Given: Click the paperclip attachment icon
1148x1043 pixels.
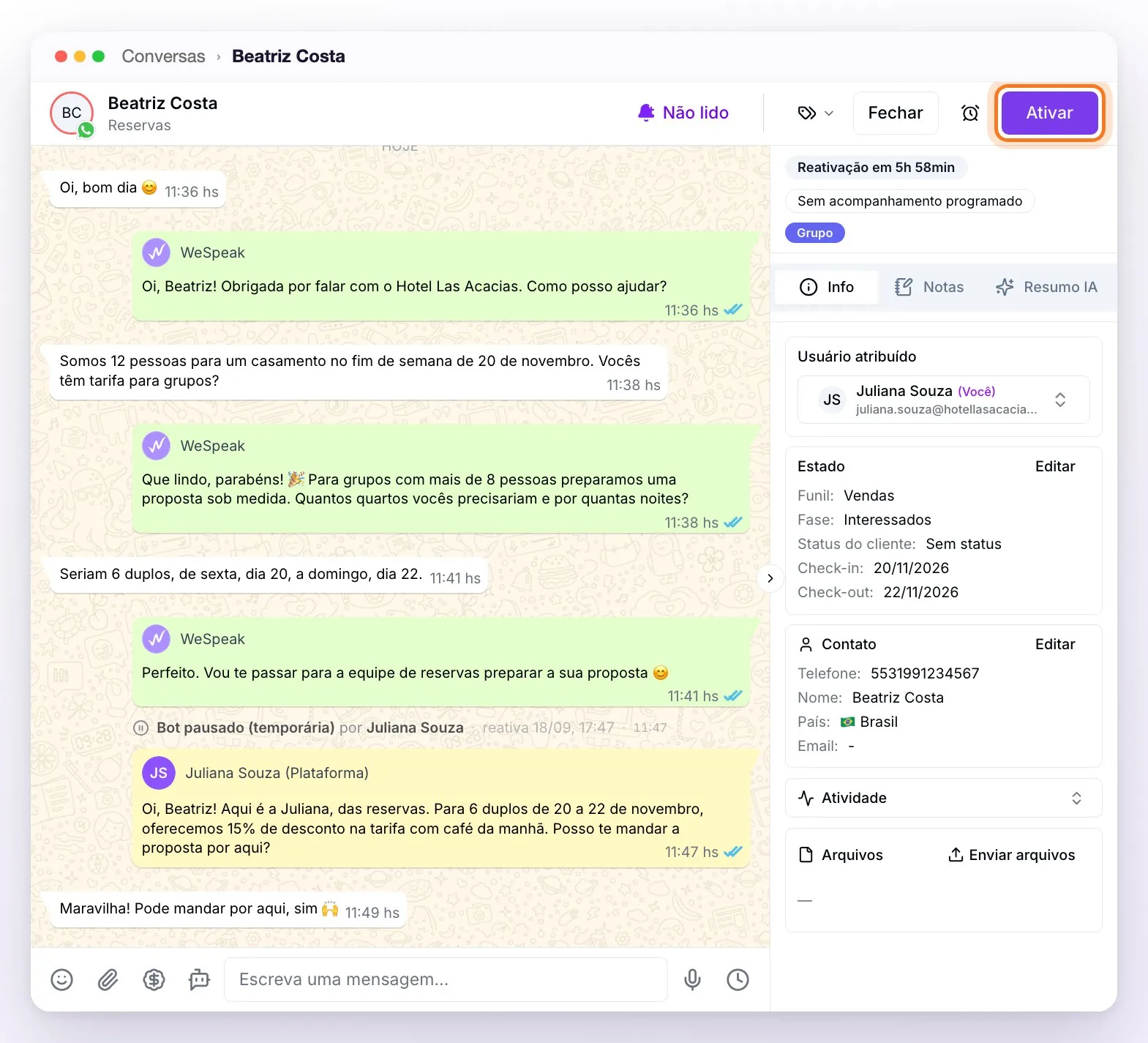Looking at the screenshot, I should [108, 979].
